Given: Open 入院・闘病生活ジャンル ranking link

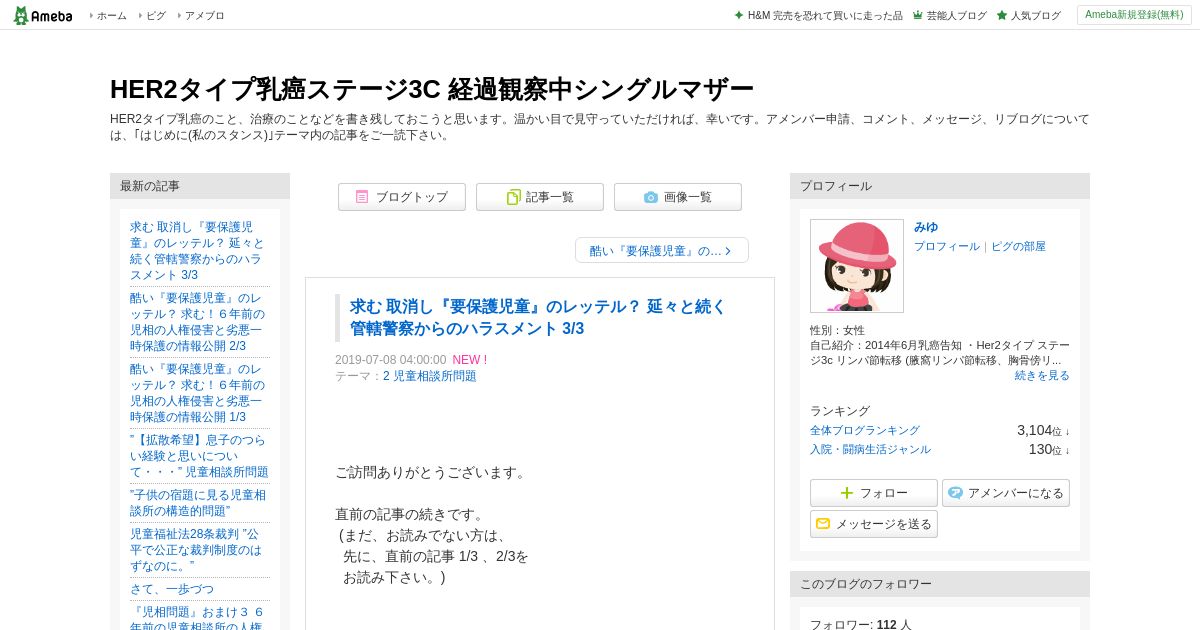Looking at the screenshot, I should click(870, 449).
